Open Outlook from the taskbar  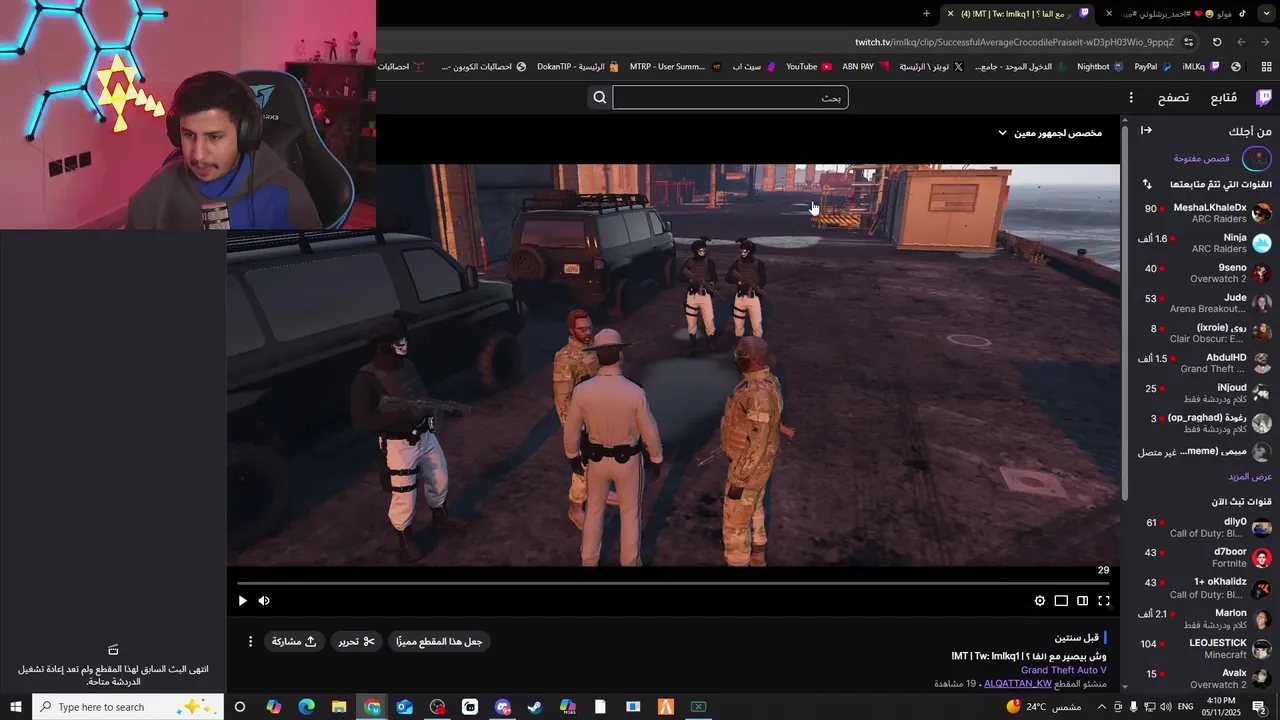point(404,707)
